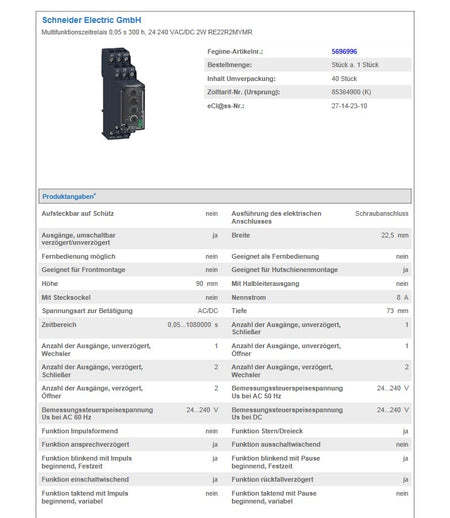
Task: Click 'Bemessungssteuerspeisespannung Us bei AC 60 Hz' label
Action: (x=97, y=414)
